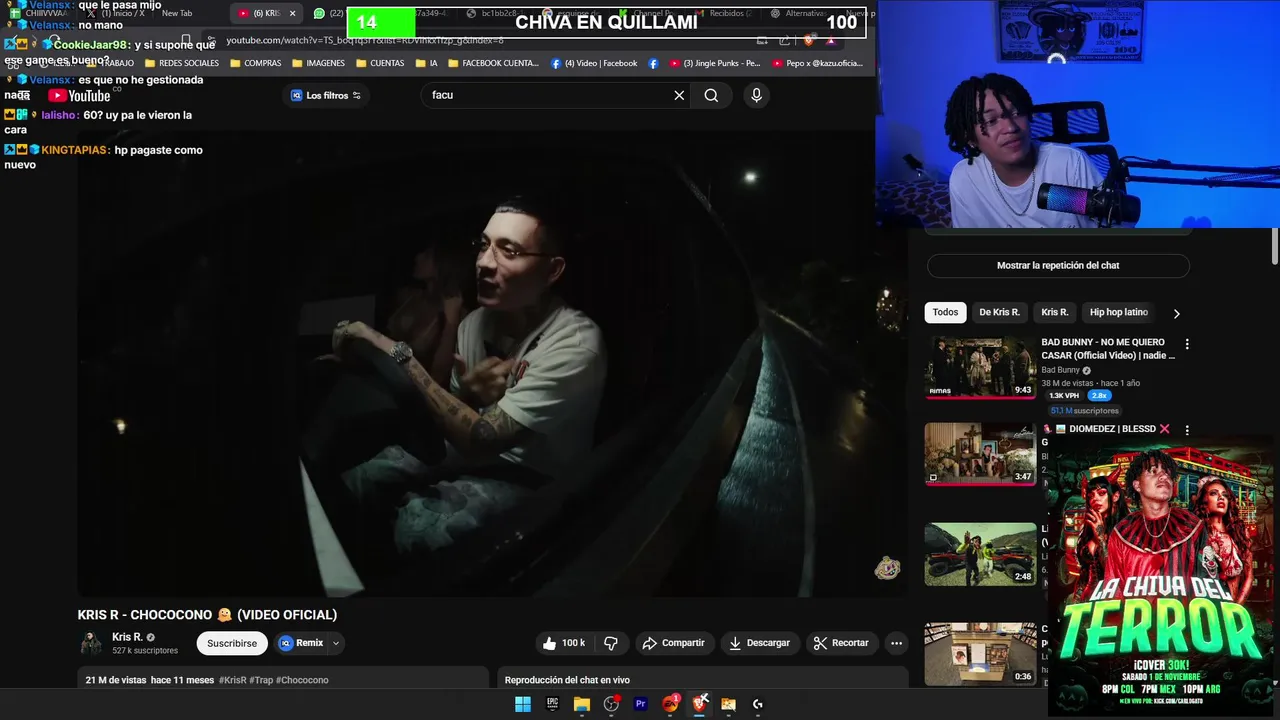Click the #KrisR hashtag
1280x720 pixels.
(x=232, y=680)
